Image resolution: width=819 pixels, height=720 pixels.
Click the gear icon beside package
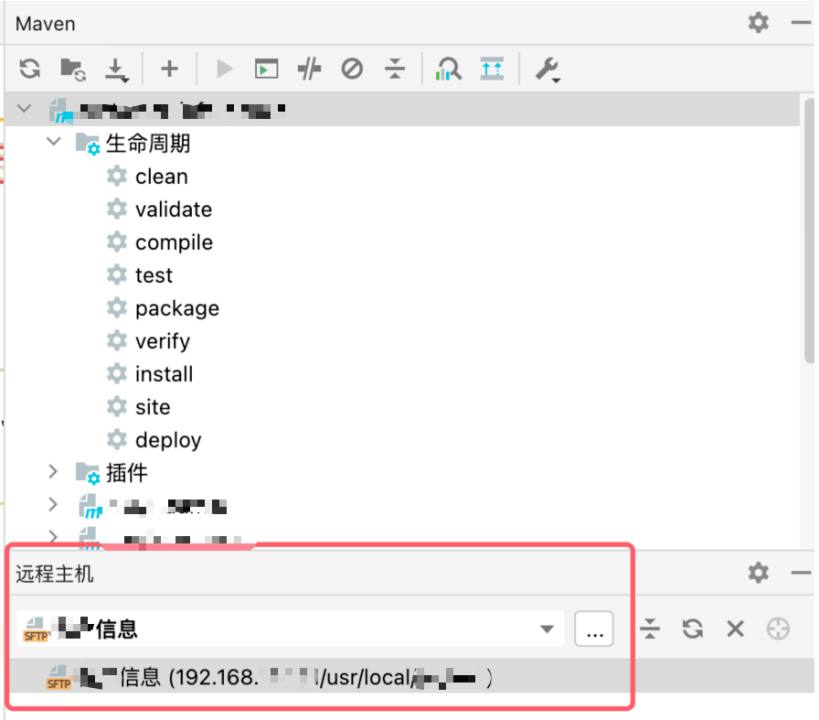(x=117, y=308)
